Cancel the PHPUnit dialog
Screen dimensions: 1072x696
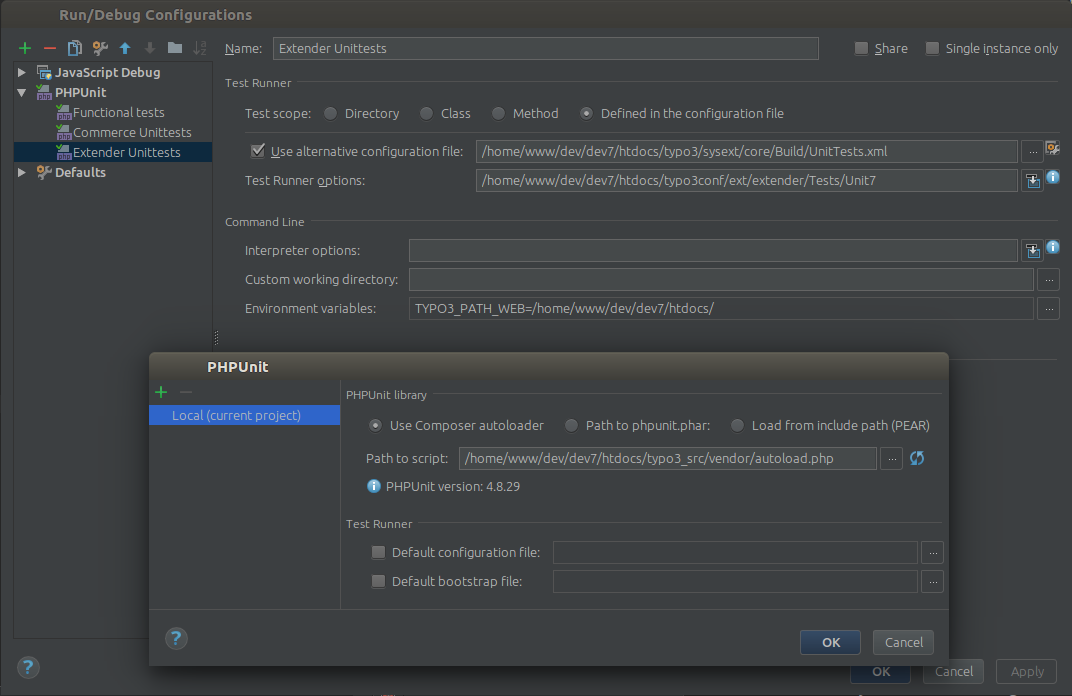(903, 643)
